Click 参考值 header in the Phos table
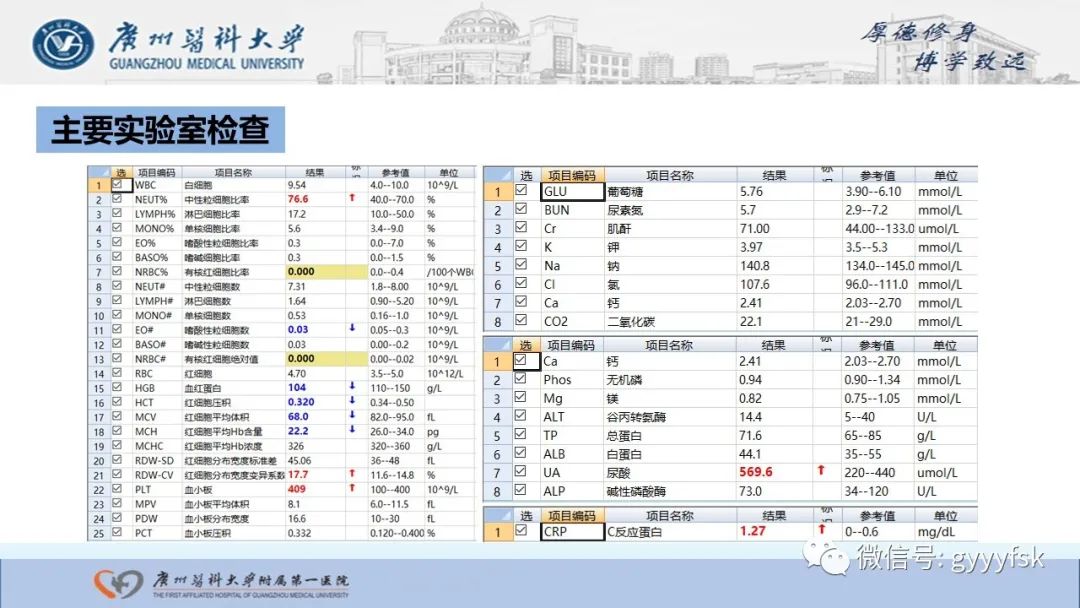This screenshot has width=1080, height=608. point(877,345)
